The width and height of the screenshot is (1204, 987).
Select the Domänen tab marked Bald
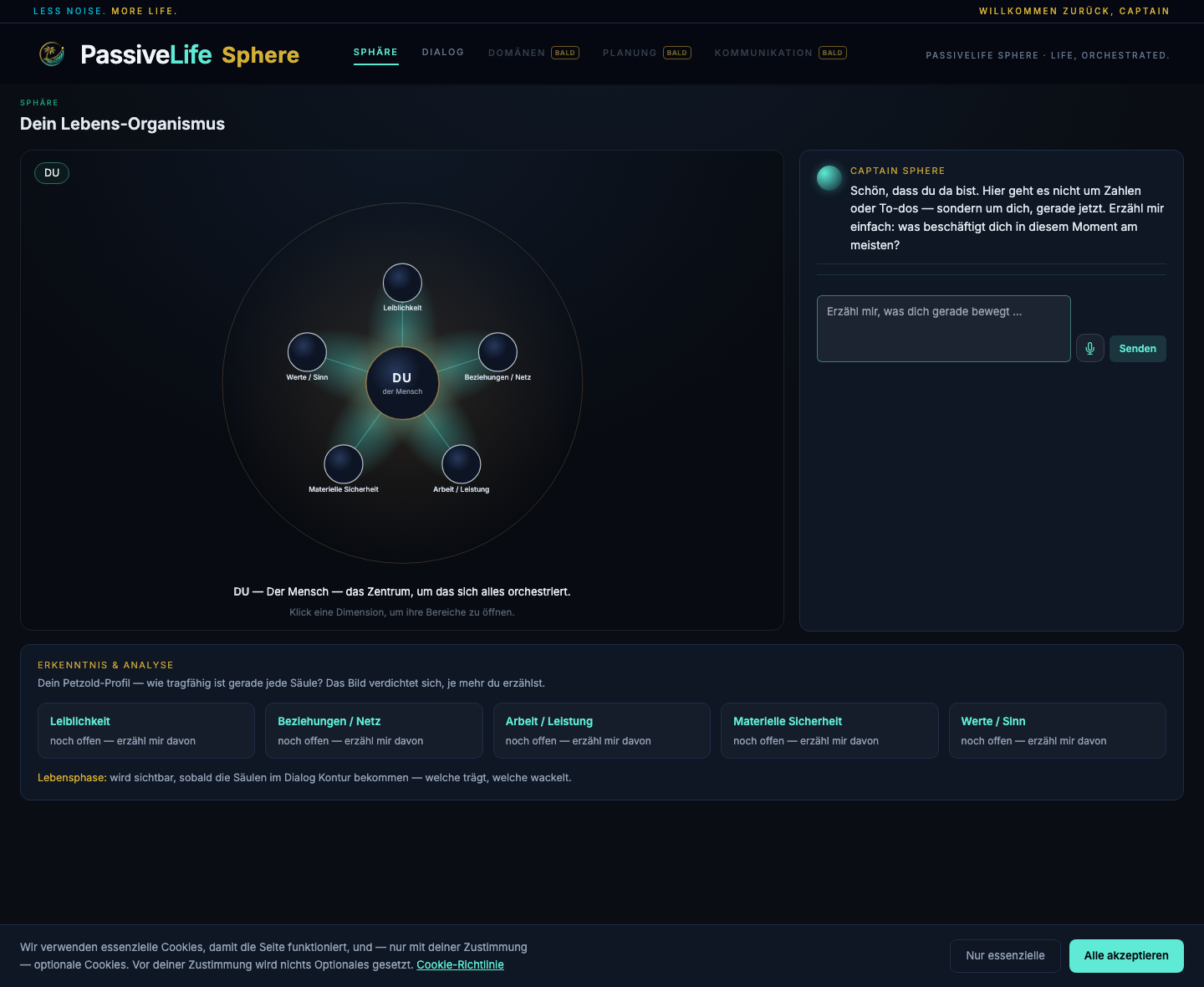click(x=533, y=53)
